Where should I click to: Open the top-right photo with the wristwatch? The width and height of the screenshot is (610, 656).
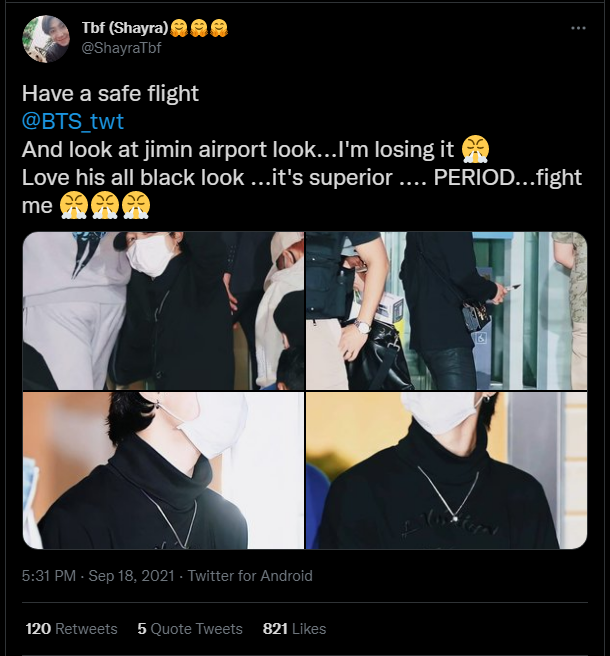pos(446,311)
